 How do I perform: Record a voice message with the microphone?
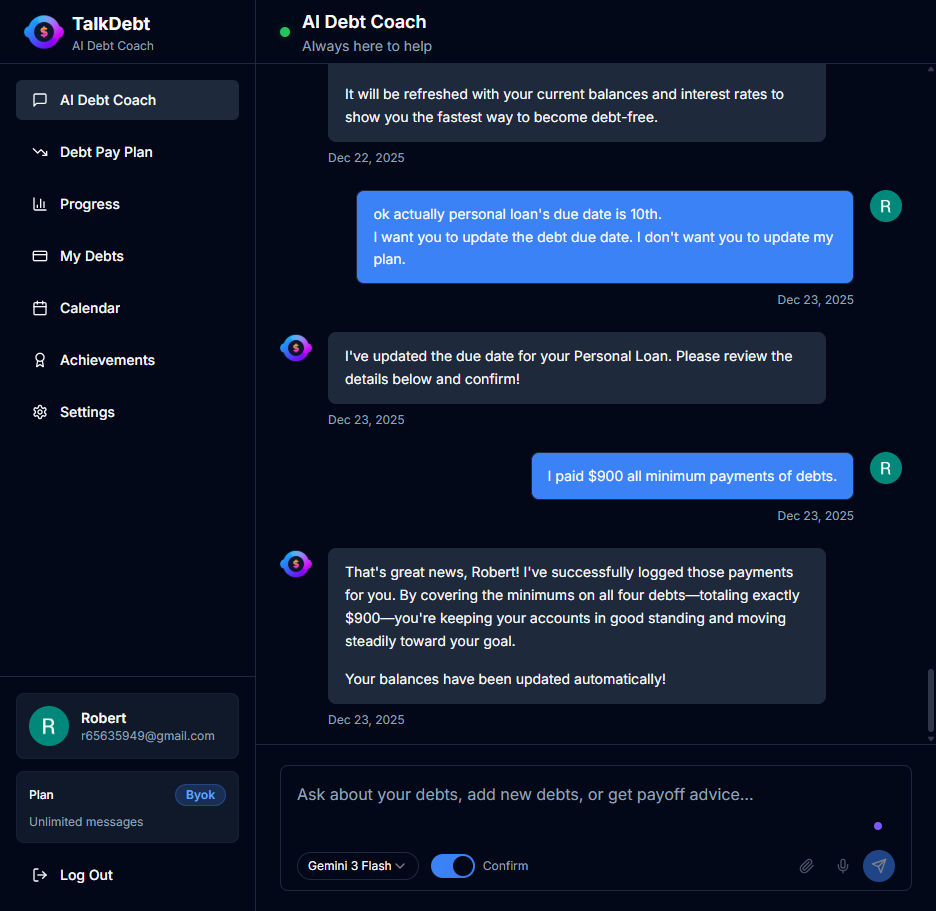pos(843,866)
